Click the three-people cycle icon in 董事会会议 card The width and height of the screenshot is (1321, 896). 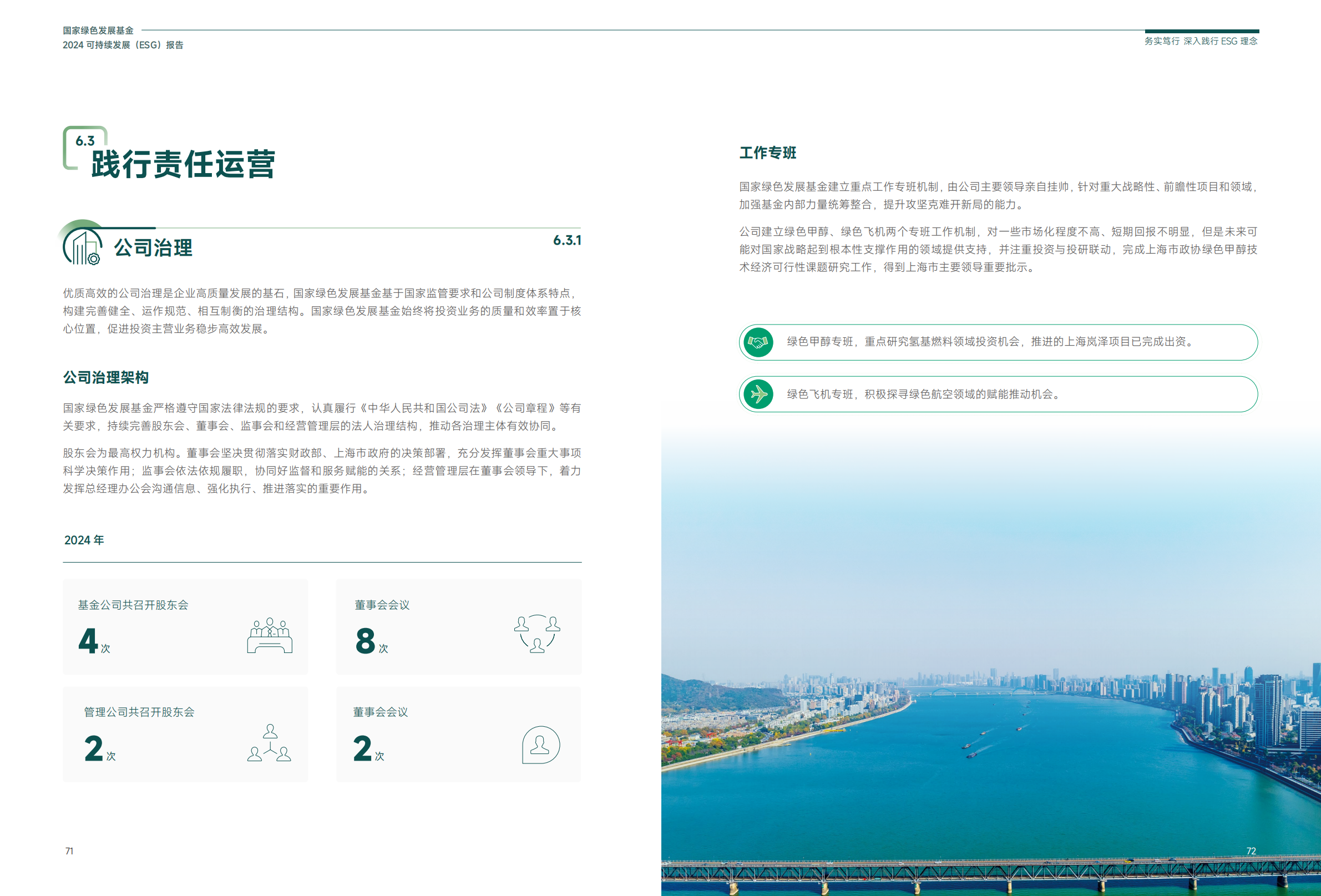[x=537, y=634]
